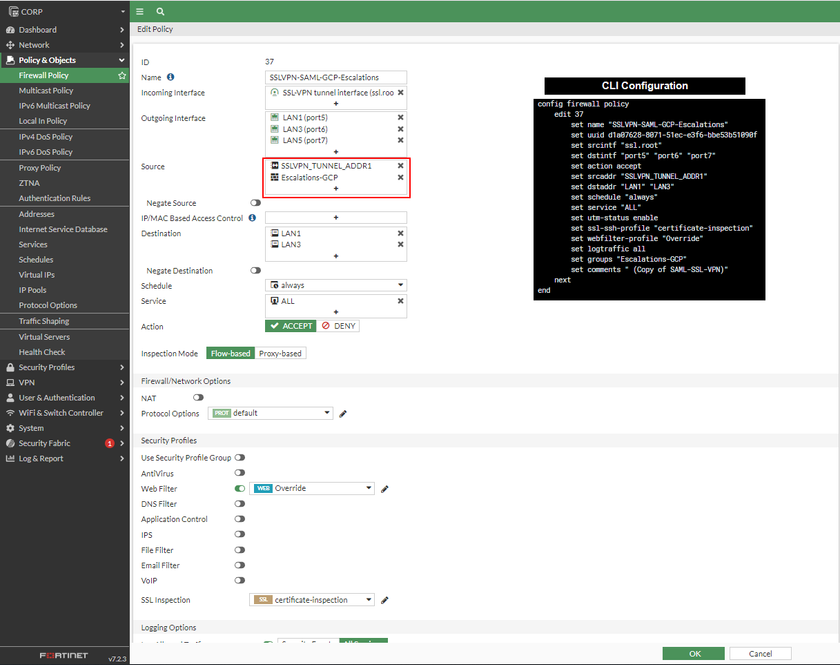Click the search magnifier icon in top bar
Screen dimensions: 840x665
[x=160, y=11]
